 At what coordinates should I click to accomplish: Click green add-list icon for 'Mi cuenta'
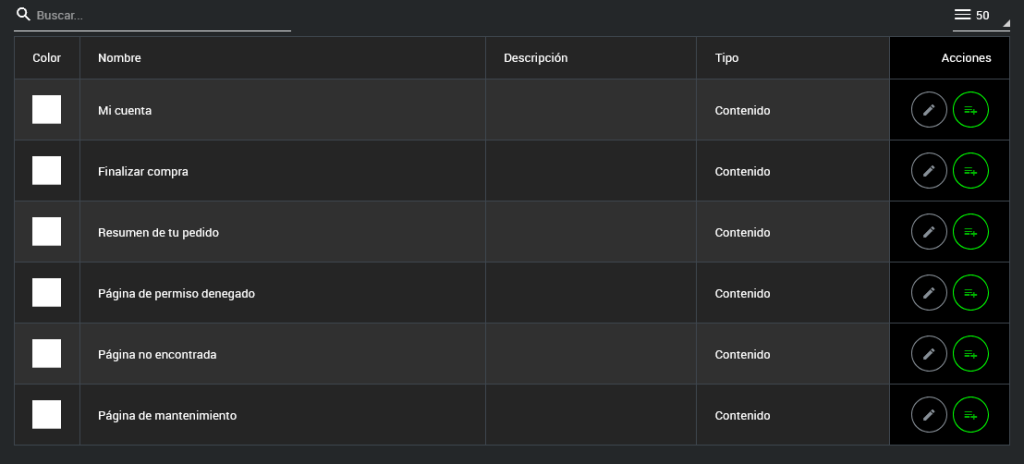tap(970, 110)
